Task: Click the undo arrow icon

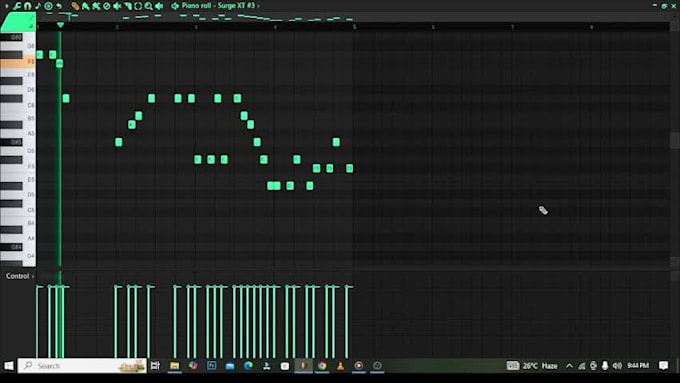Action: (59, 6)
